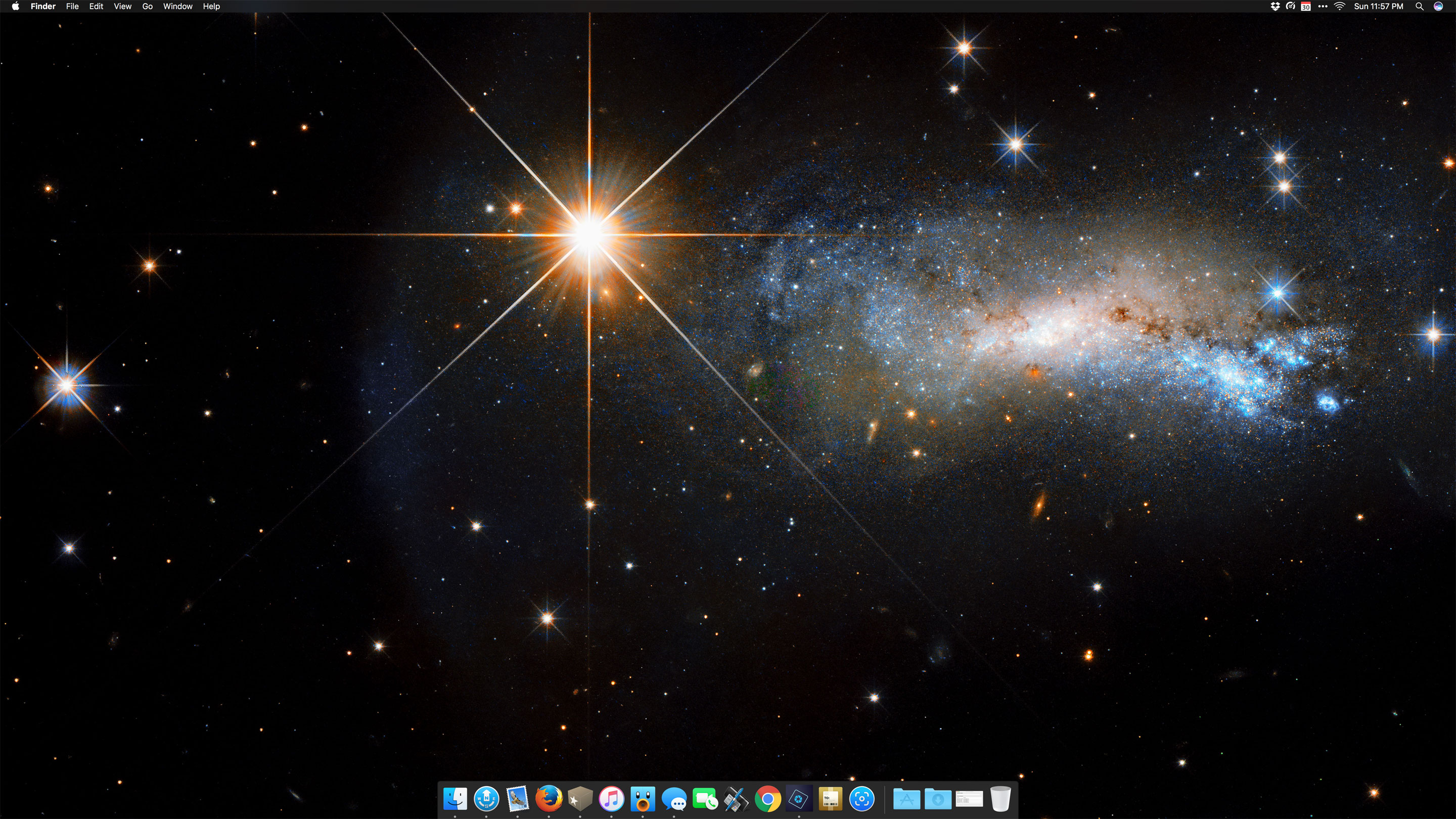This screenshot has height=819, width=1456.
Task: Open Spotlight search magnifier
Action: (x=1419, y=6)
